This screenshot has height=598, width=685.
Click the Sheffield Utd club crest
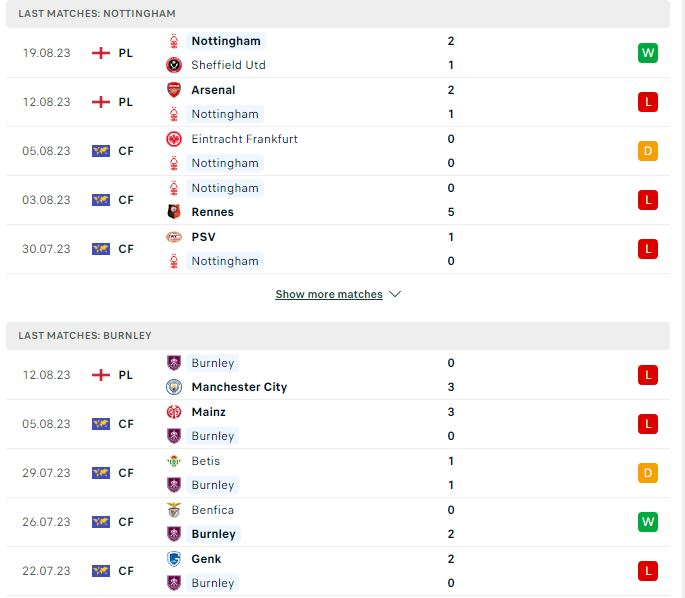174,65
